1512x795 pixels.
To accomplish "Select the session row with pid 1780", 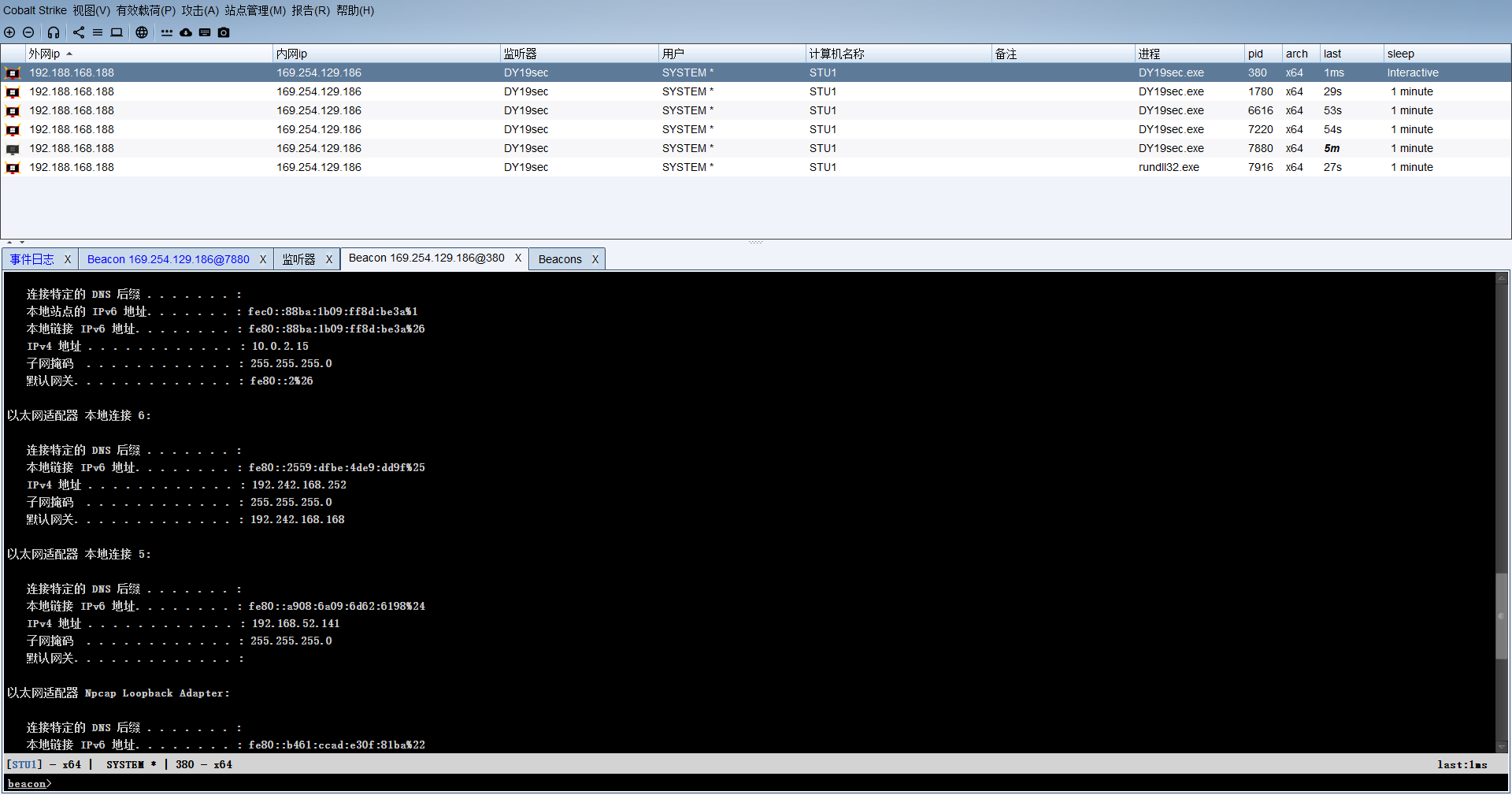I will (756, 92).
